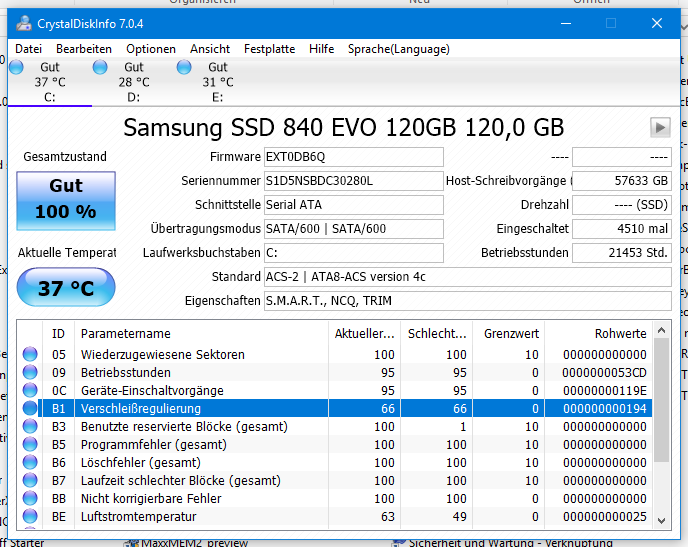Select row Benutzte reservierte Blöcke (gesamt)
688x547 pixels.
click(x=335, y=426)
